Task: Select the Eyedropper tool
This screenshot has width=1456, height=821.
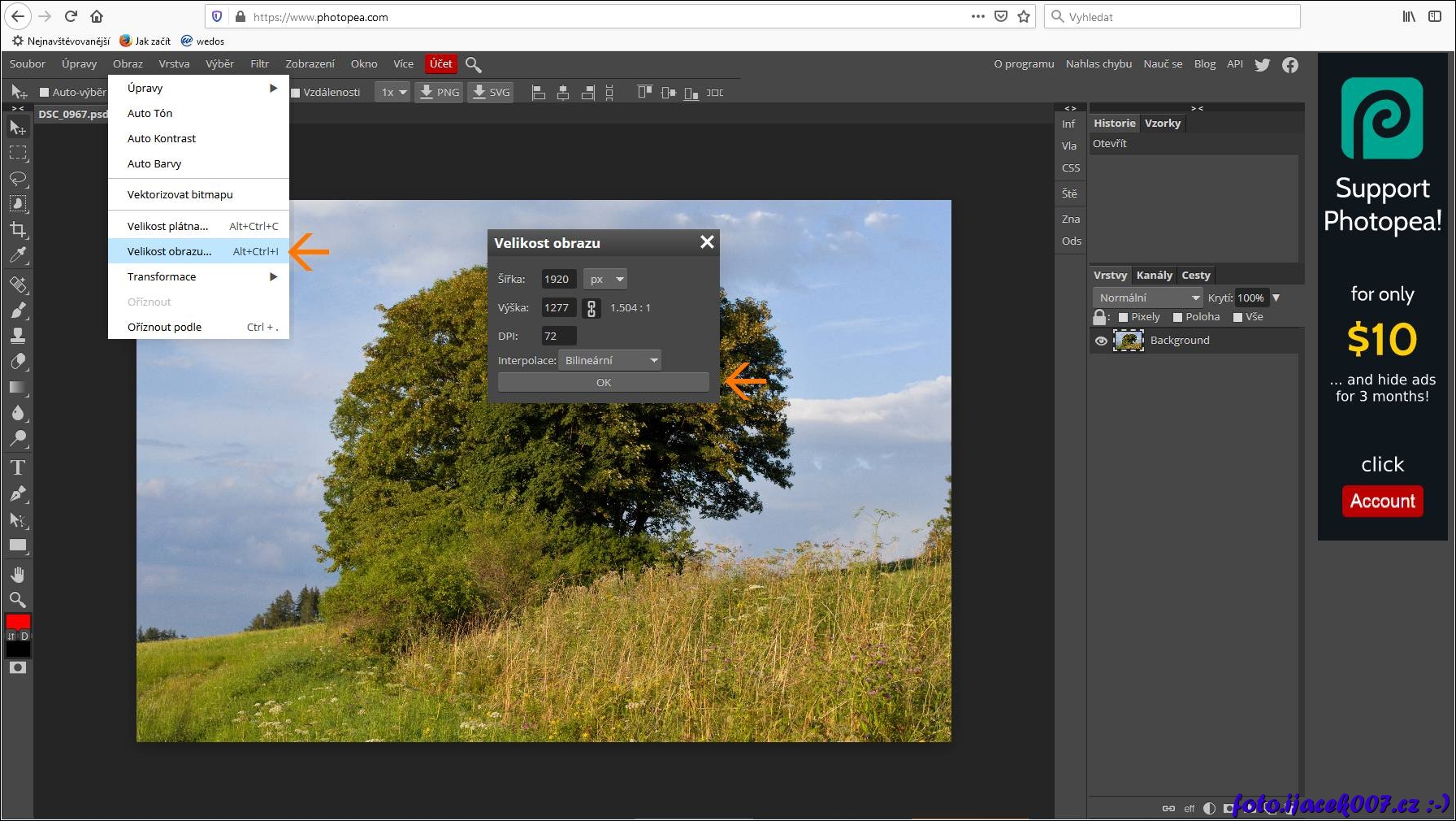Action: [x=18, y=255]
